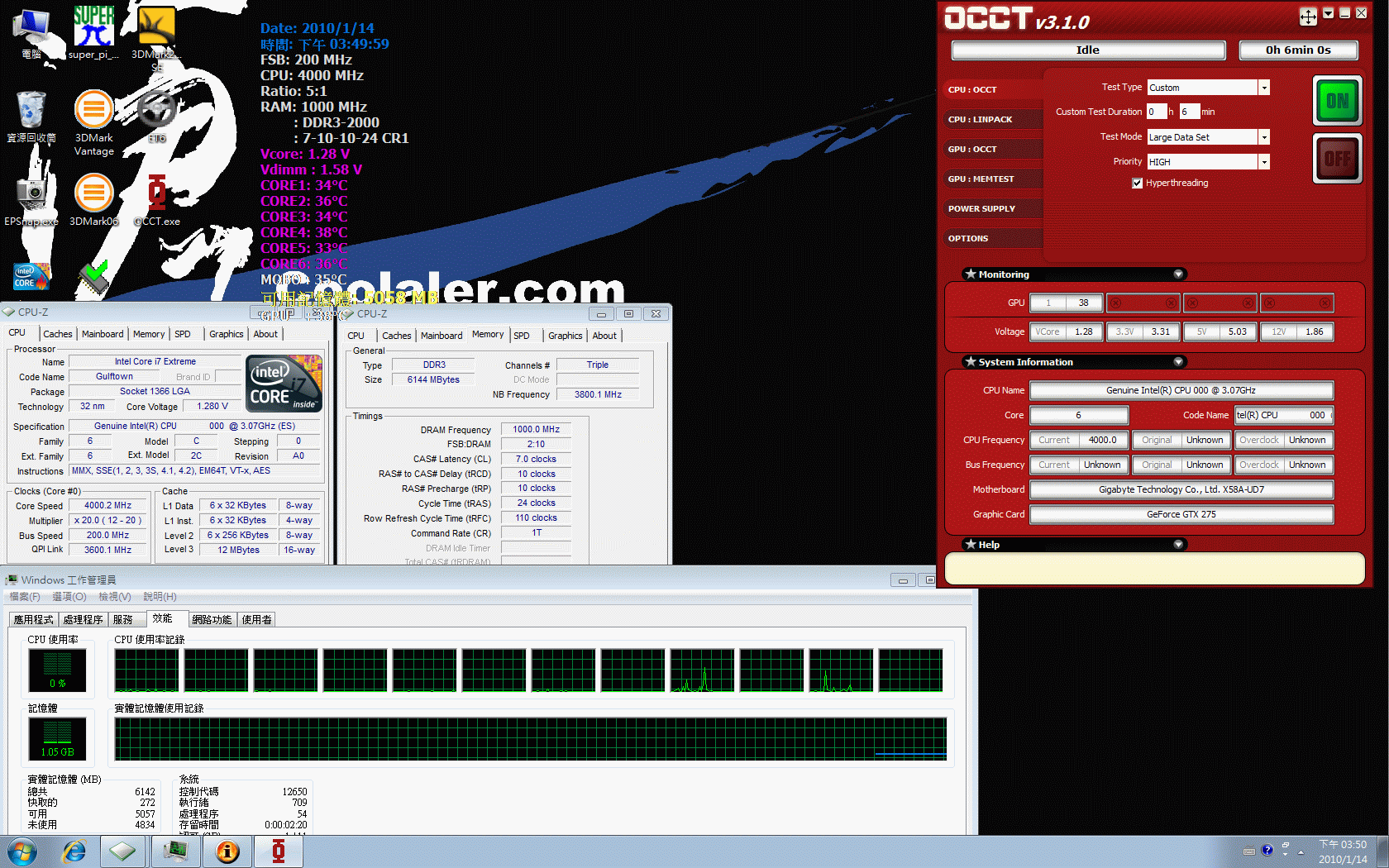
Task: Click the OCCT move-window crosshair icon
Action: pos(1308,17)
